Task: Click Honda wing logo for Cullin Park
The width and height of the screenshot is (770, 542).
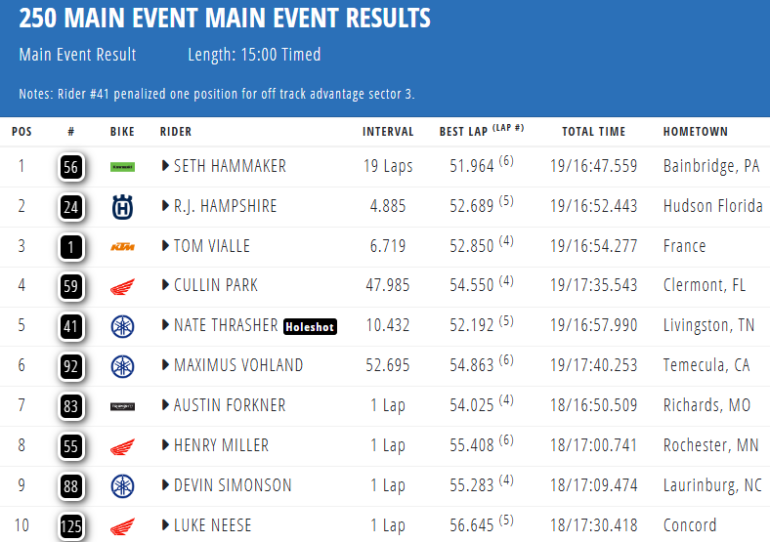Action: point(122,286)
